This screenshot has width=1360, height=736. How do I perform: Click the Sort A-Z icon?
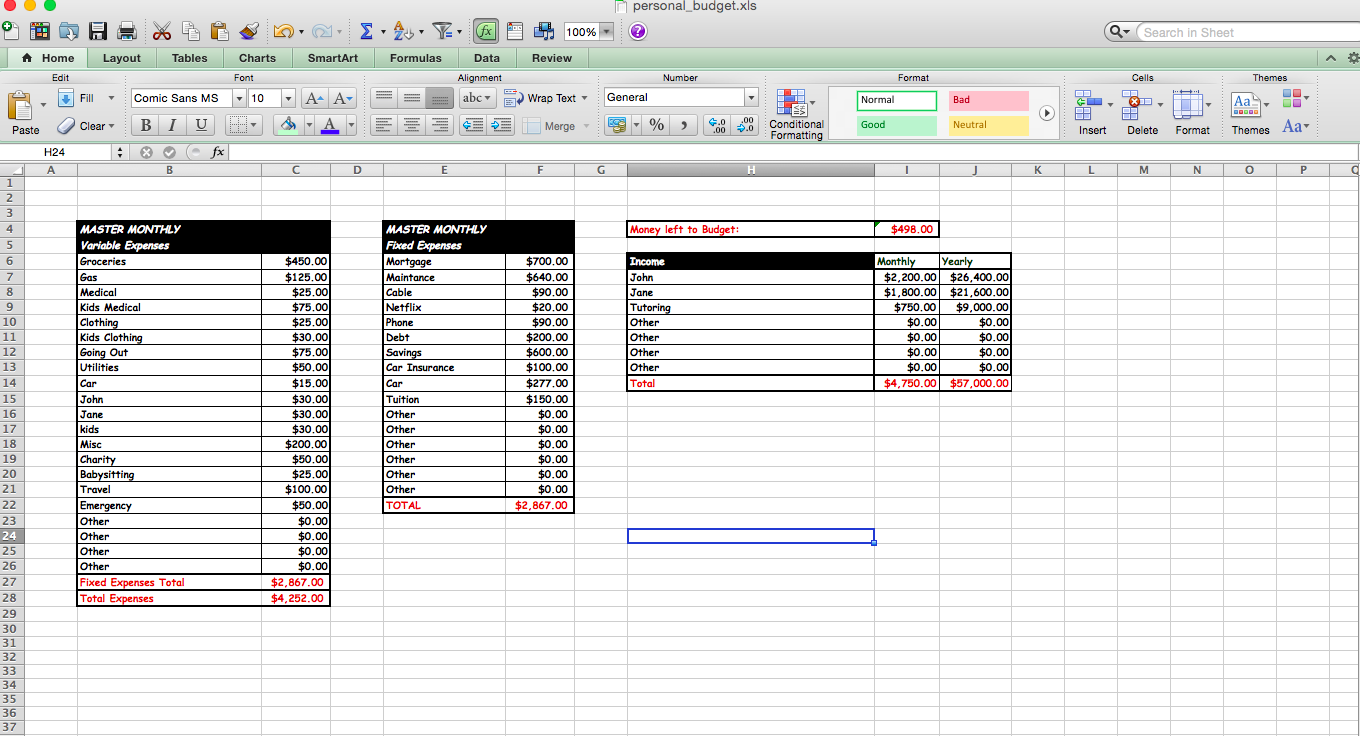click(x=402, y=31)
